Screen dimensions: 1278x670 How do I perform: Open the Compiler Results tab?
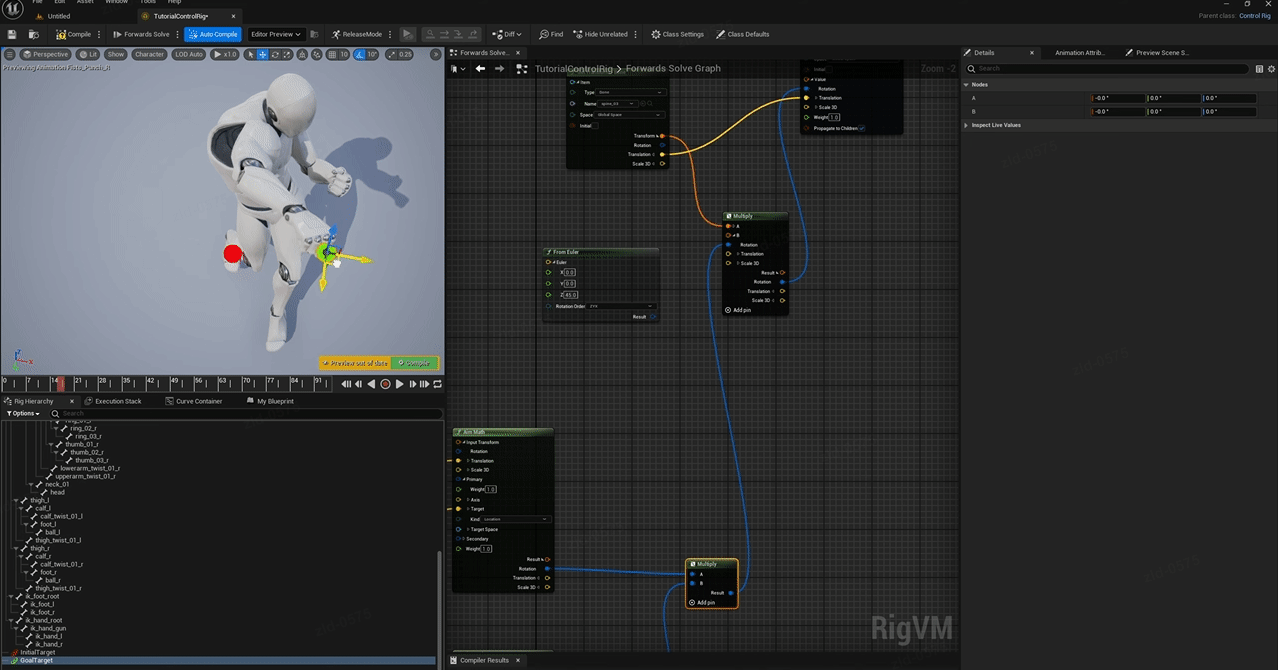(x=484, y=660)
